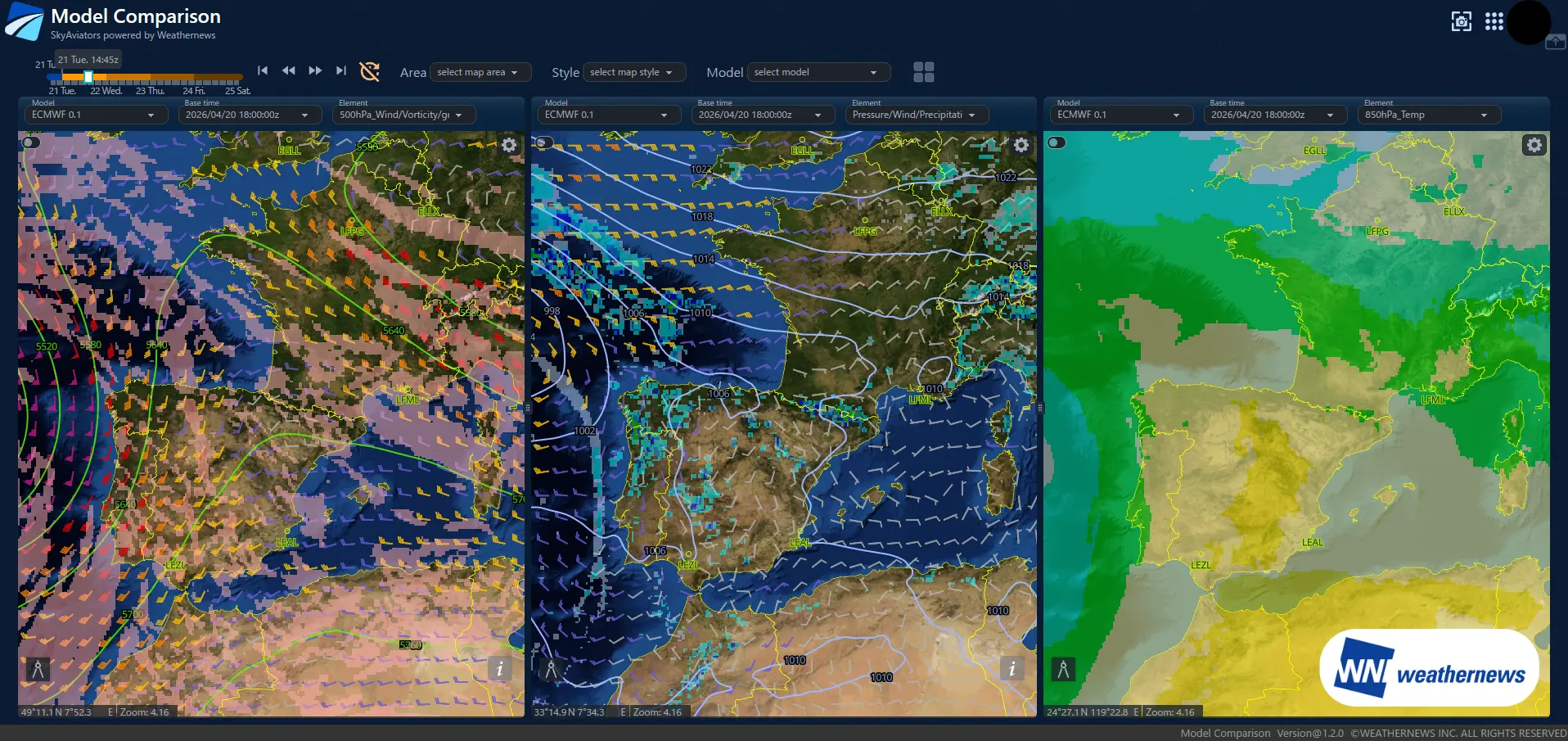1568x741 pixels.
Task: Click the screenshot capture camera icon
Action: (x=1461, y=21)
